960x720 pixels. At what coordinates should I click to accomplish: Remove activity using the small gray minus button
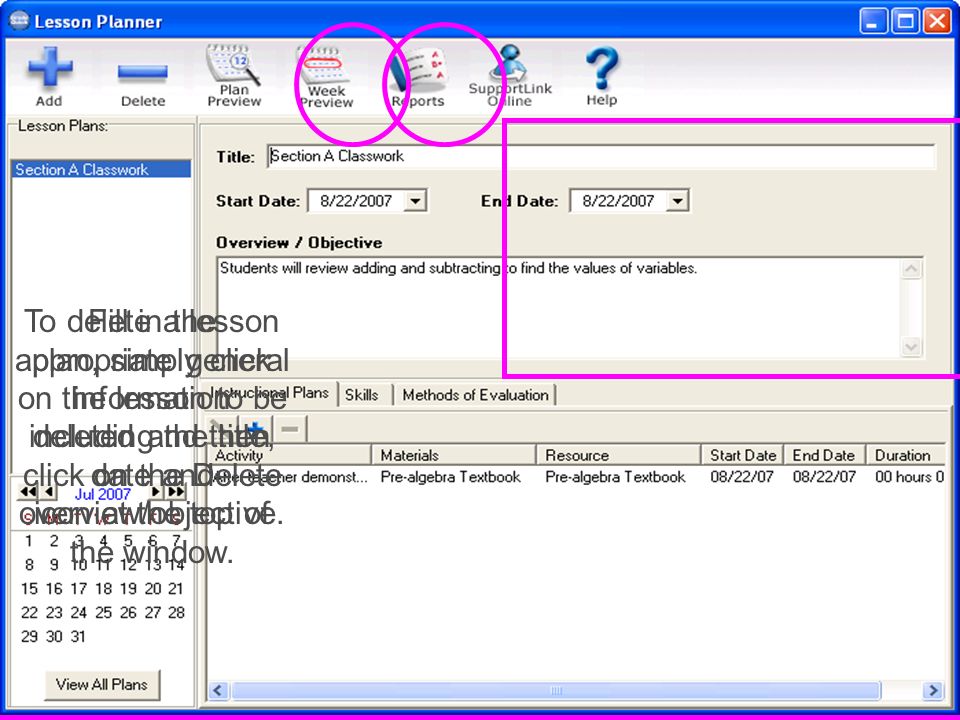pyautogui.click(x=290, y=429)
